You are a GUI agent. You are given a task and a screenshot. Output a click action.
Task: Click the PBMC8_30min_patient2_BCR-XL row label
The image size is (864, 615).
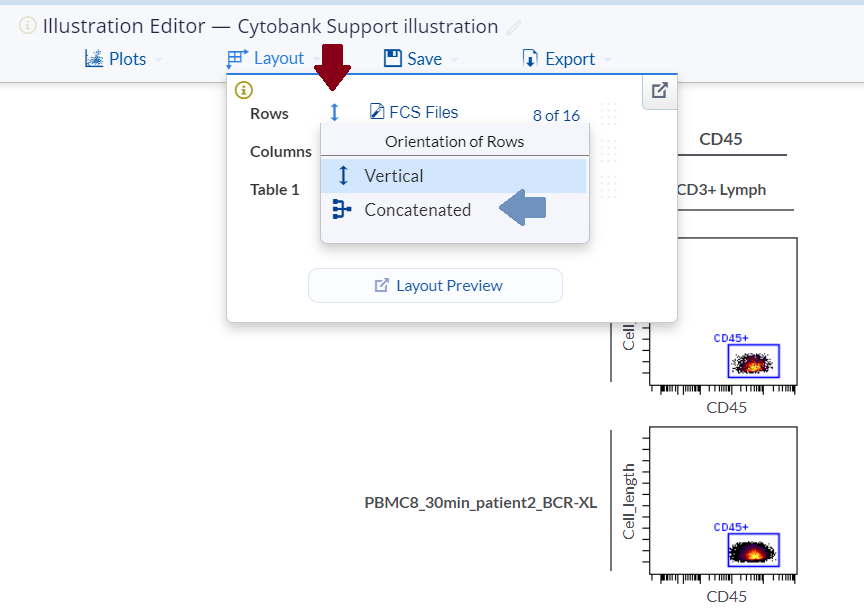(480, 502)
